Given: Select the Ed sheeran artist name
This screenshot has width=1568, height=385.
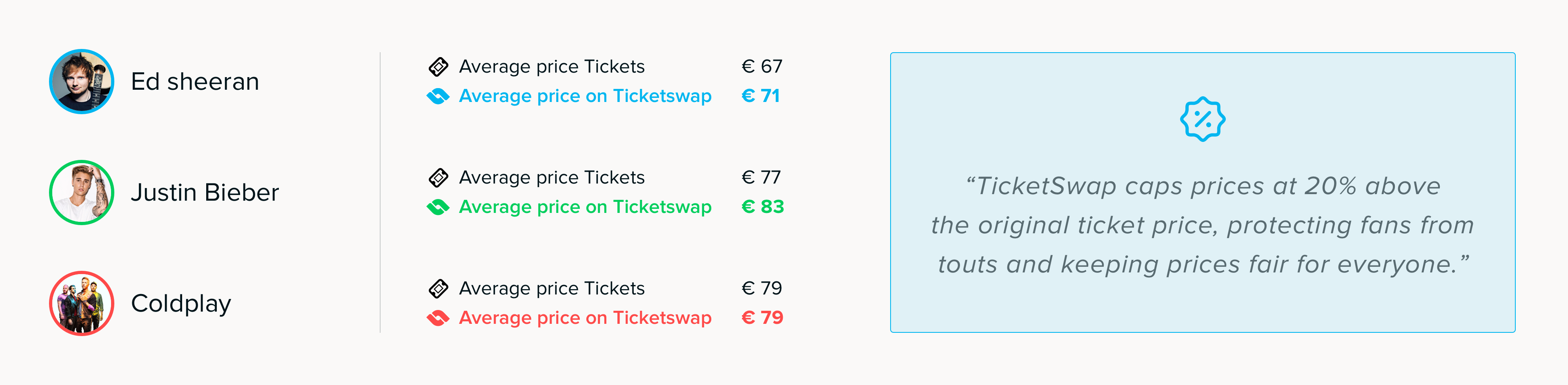Looking at the screenshot, I should [195, 82].
